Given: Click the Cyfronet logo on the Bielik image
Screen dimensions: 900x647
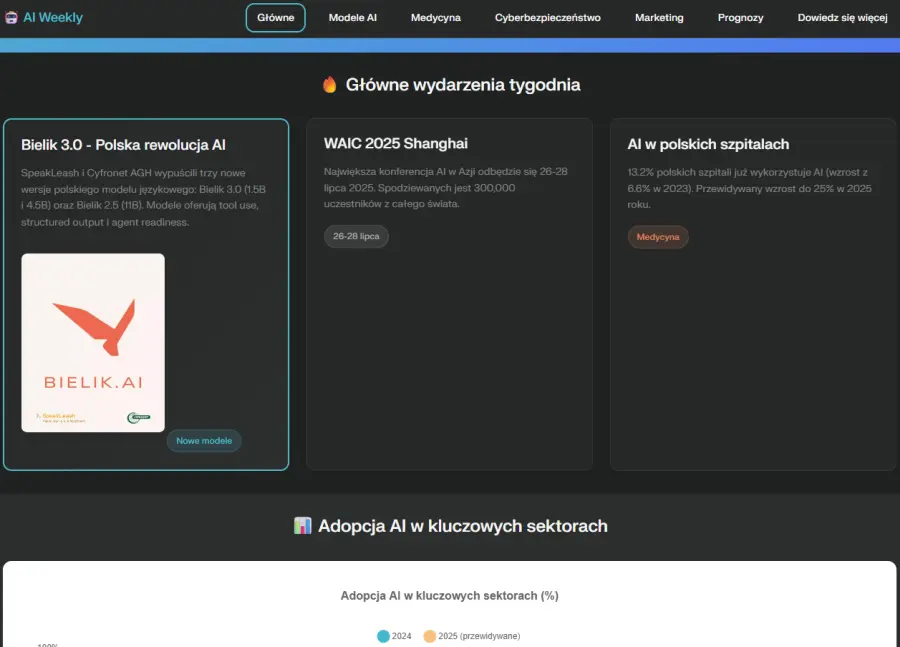Looking at the screenshot, I should pos(139,418).
